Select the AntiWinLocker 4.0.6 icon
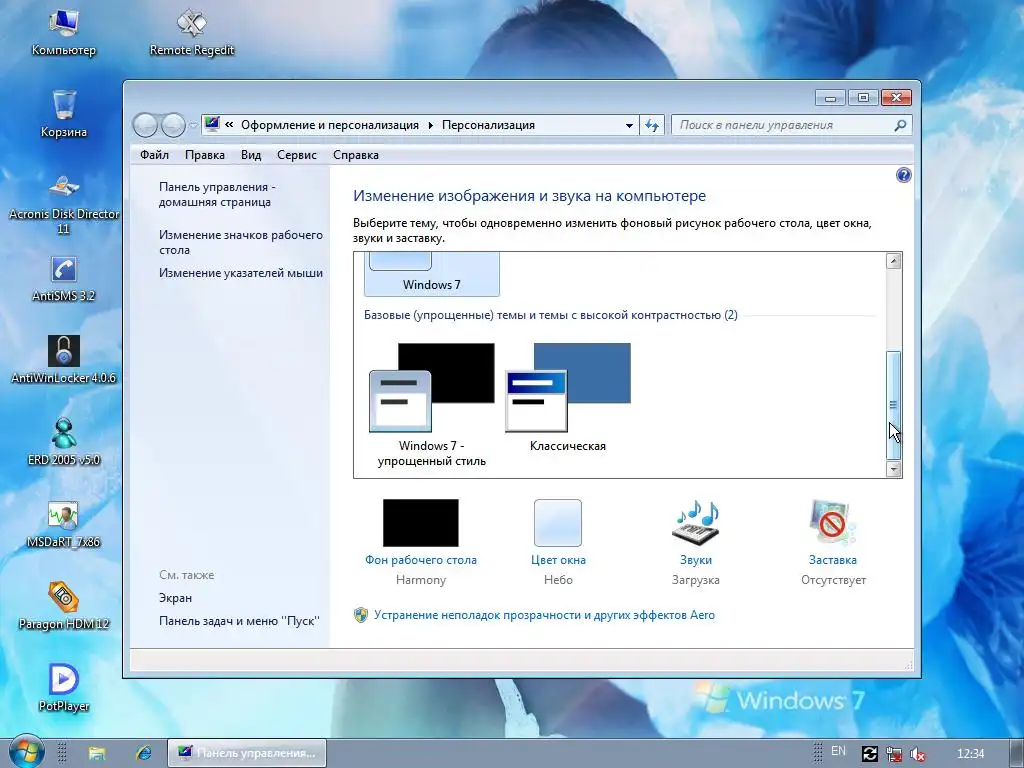This screenshot has width=1024, height=768. pyautogui.click(x=63, y=360)
